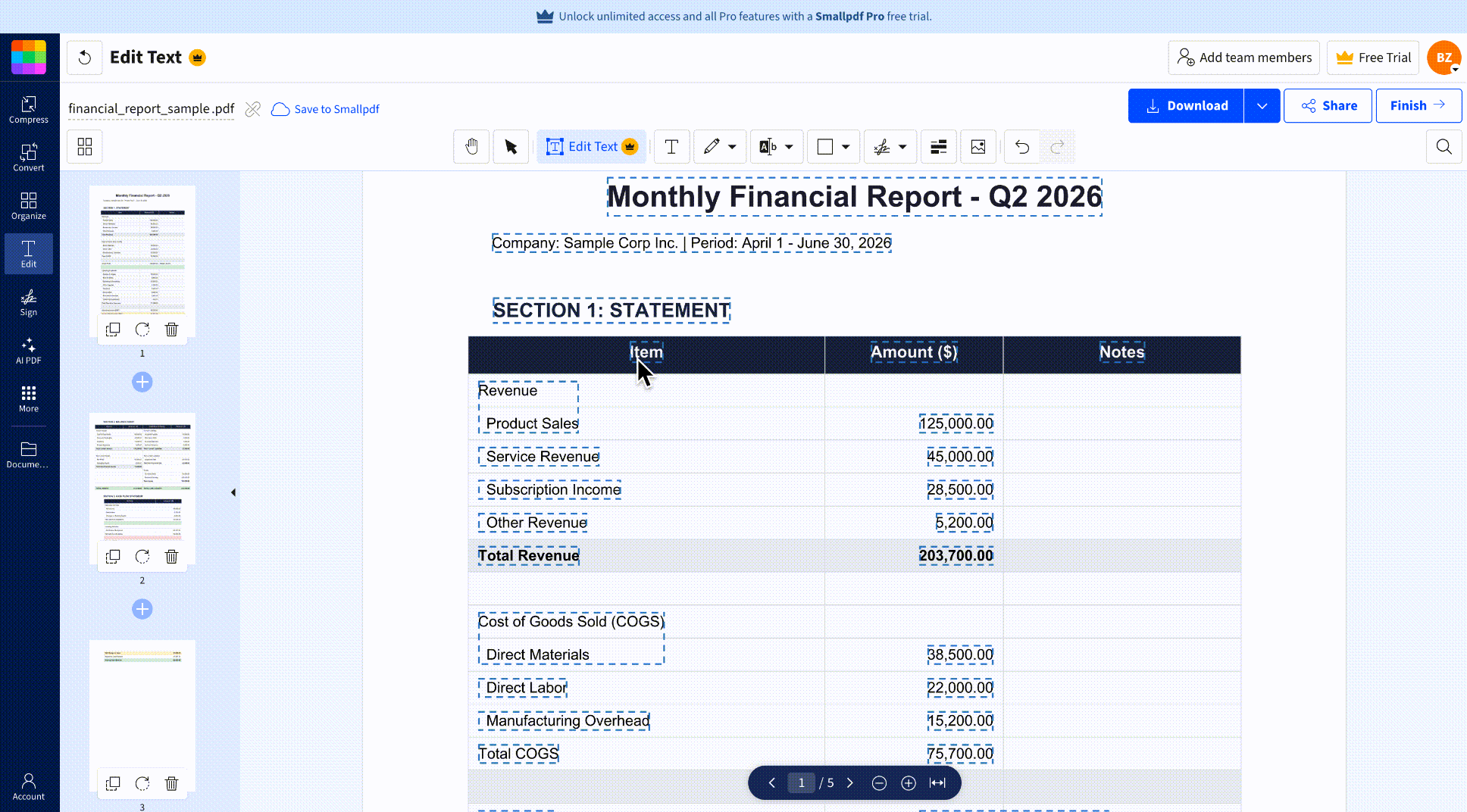Start the Free Trial

click(1373, 58)
